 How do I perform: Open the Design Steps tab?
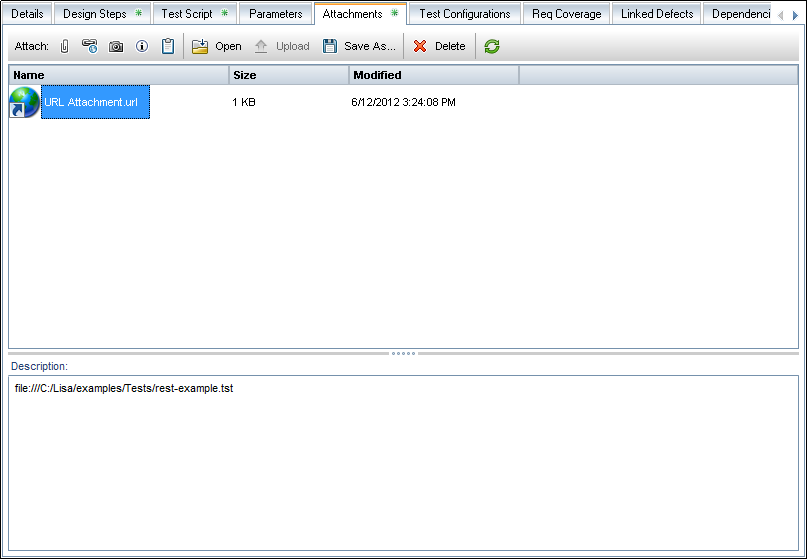click(x=102, y=14)
